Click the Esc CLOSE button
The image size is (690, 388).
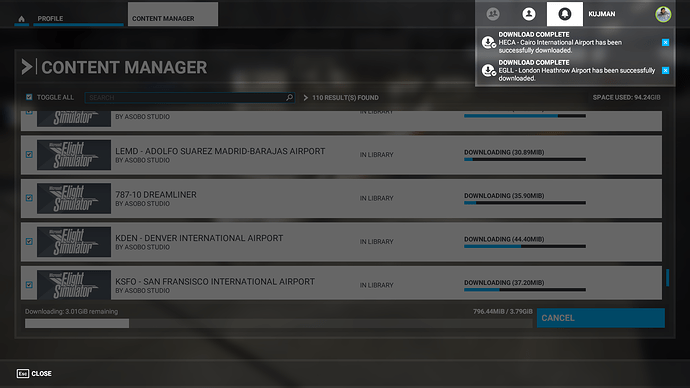click(34, 373)
